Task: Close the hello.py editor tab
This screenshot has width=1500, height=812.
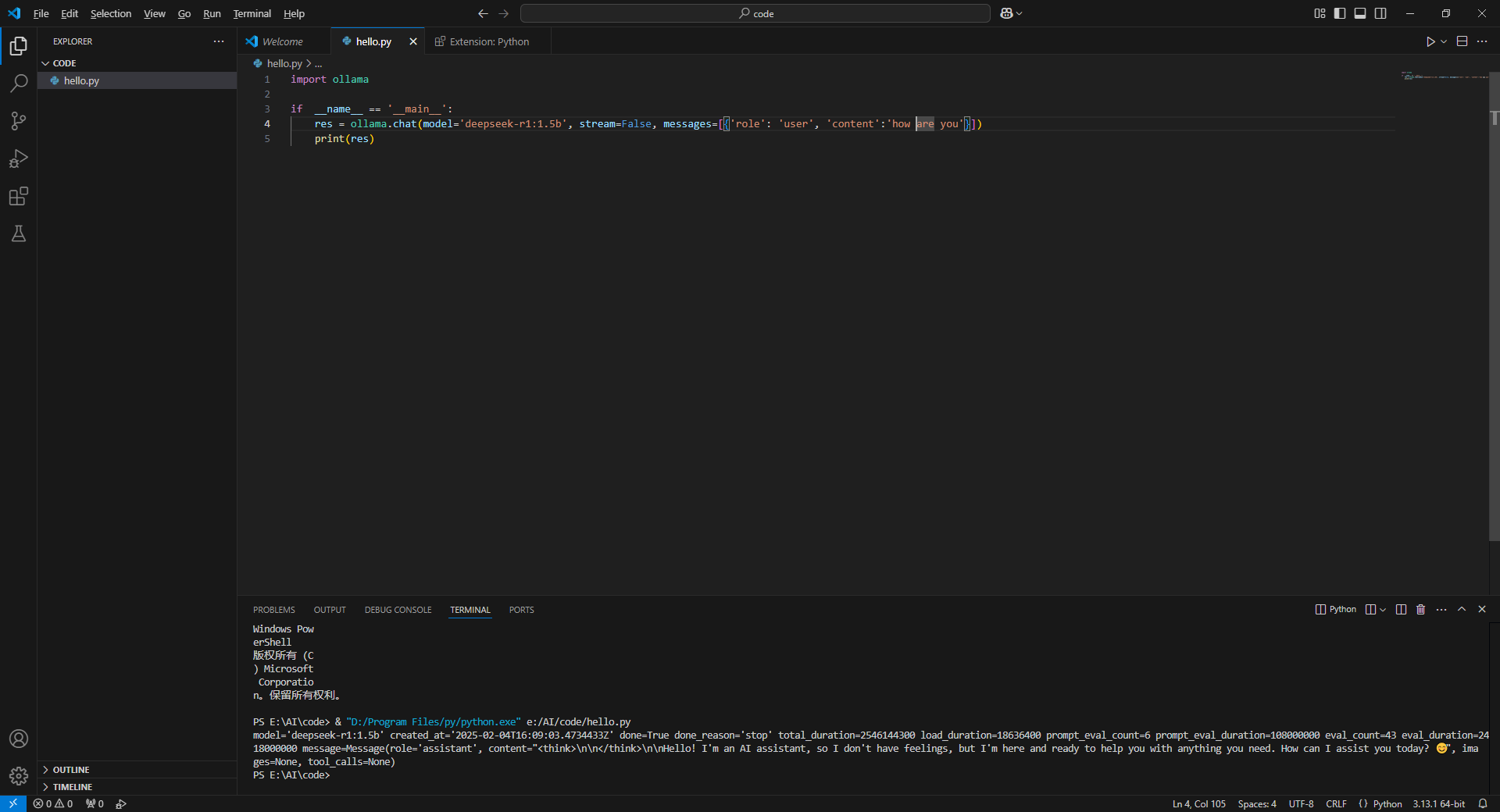Action: point(413,41)
